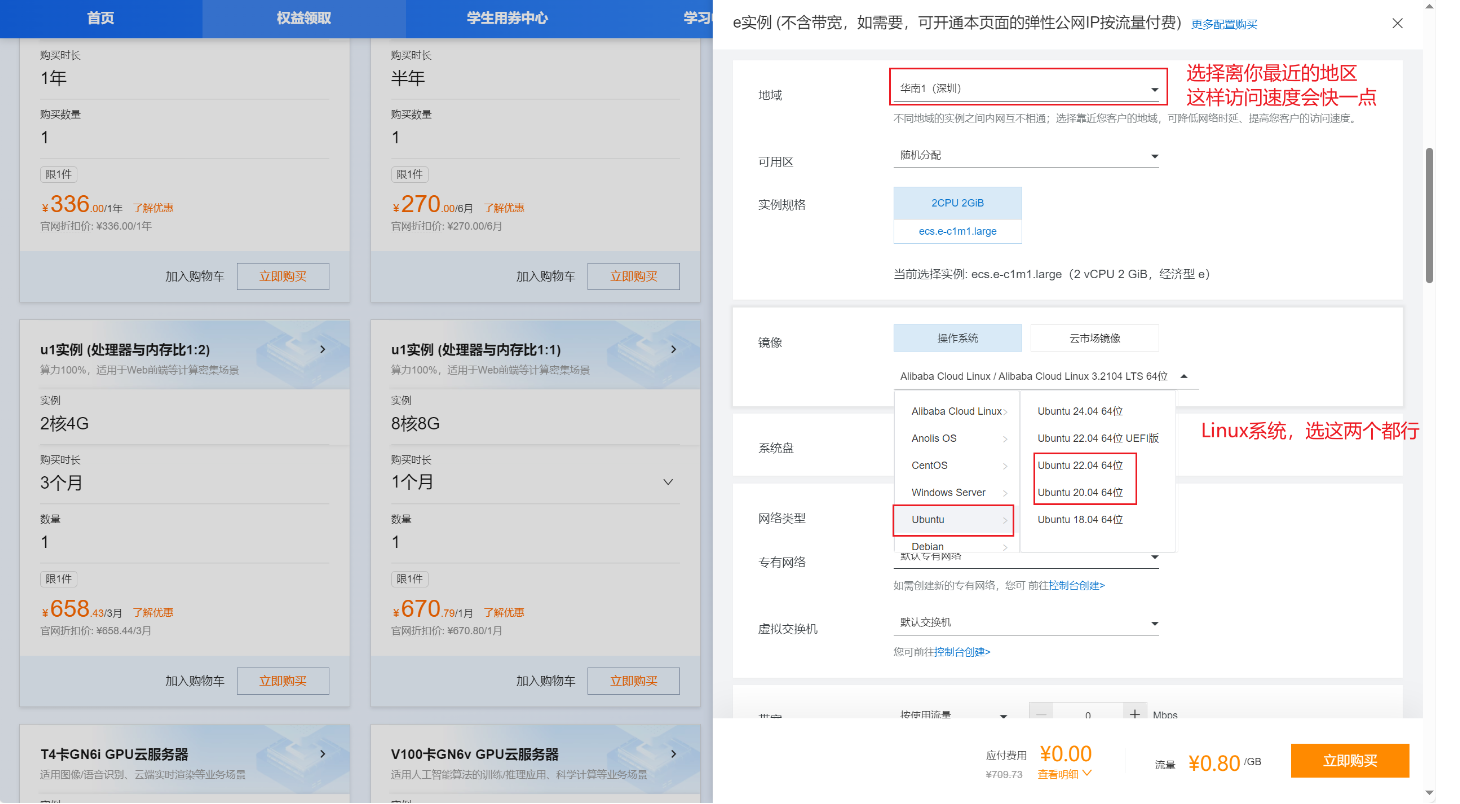Open 了解优惠 on the ¥658 card
Screen dimensions: 1460x804
click(x=153, y=612)
